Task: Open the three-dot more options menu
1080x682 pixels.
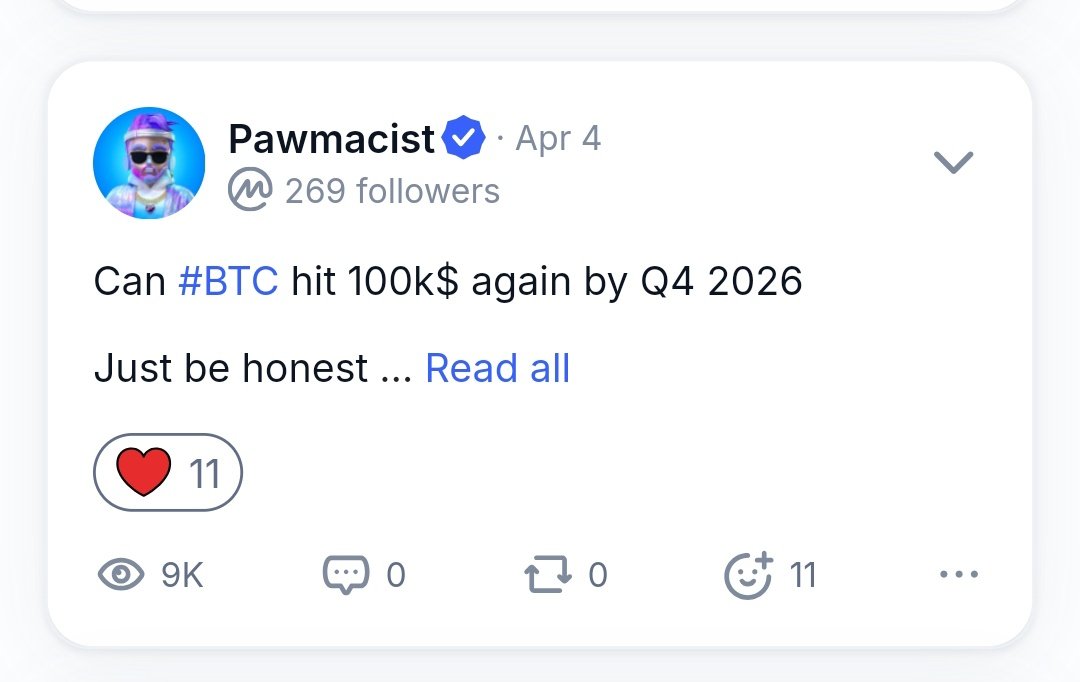Action: tap(959, 575)
